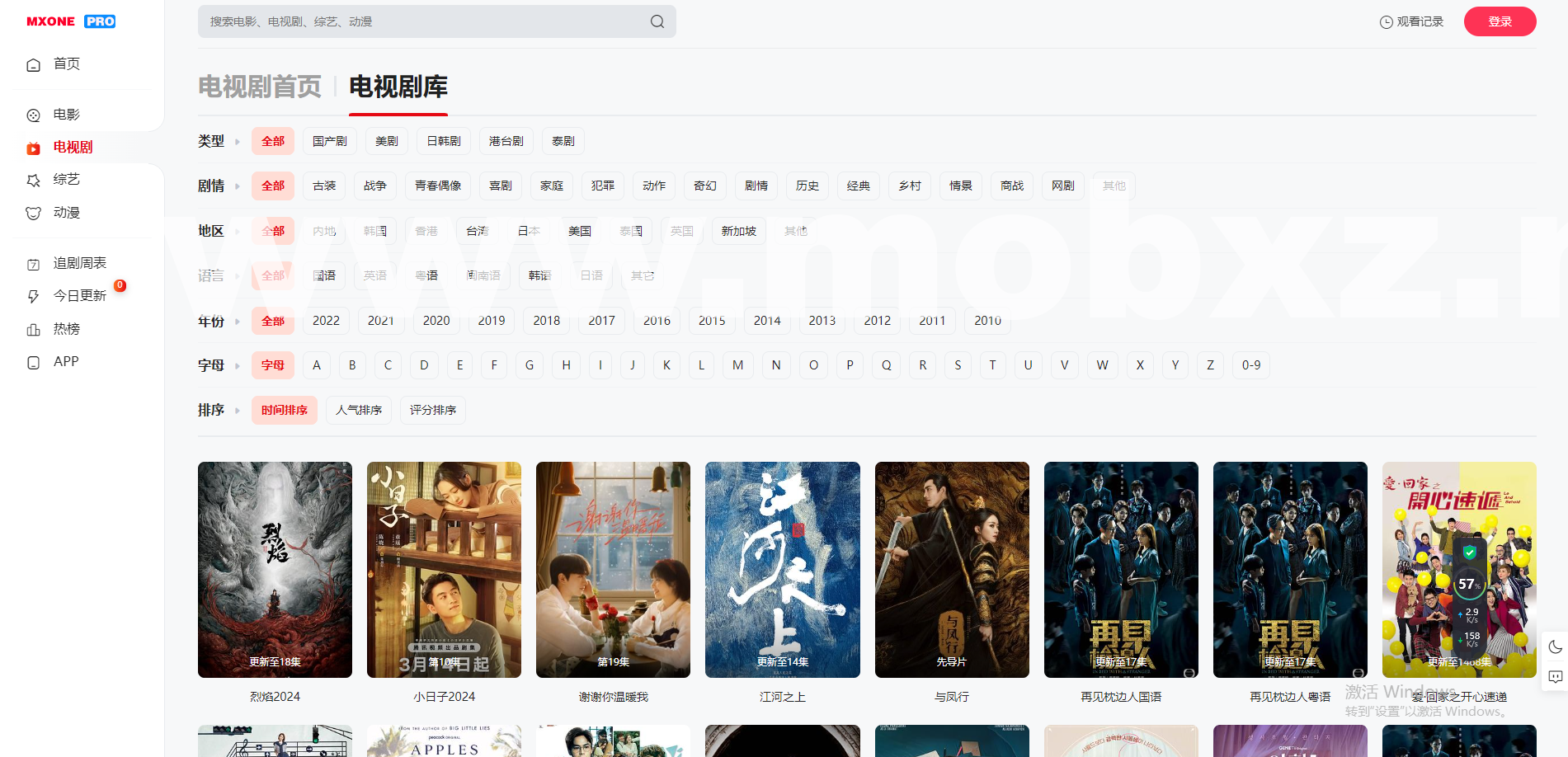The image size is (1568, 757).
Task: Open 综艺 in the sidebar
Action: 67,180
